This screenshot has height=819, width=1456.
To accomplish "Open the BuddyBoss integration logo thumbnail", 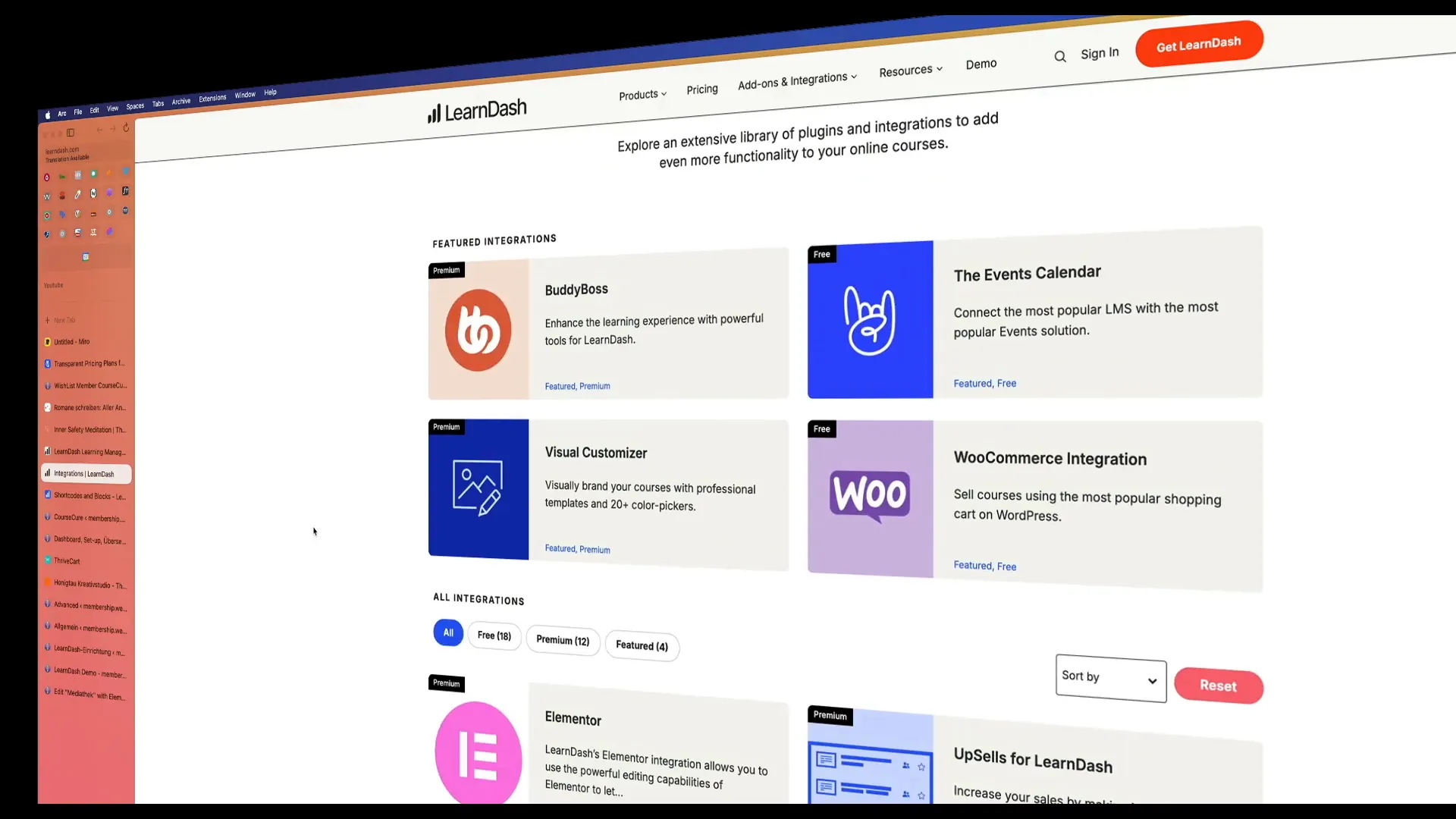I will (479, 330).
